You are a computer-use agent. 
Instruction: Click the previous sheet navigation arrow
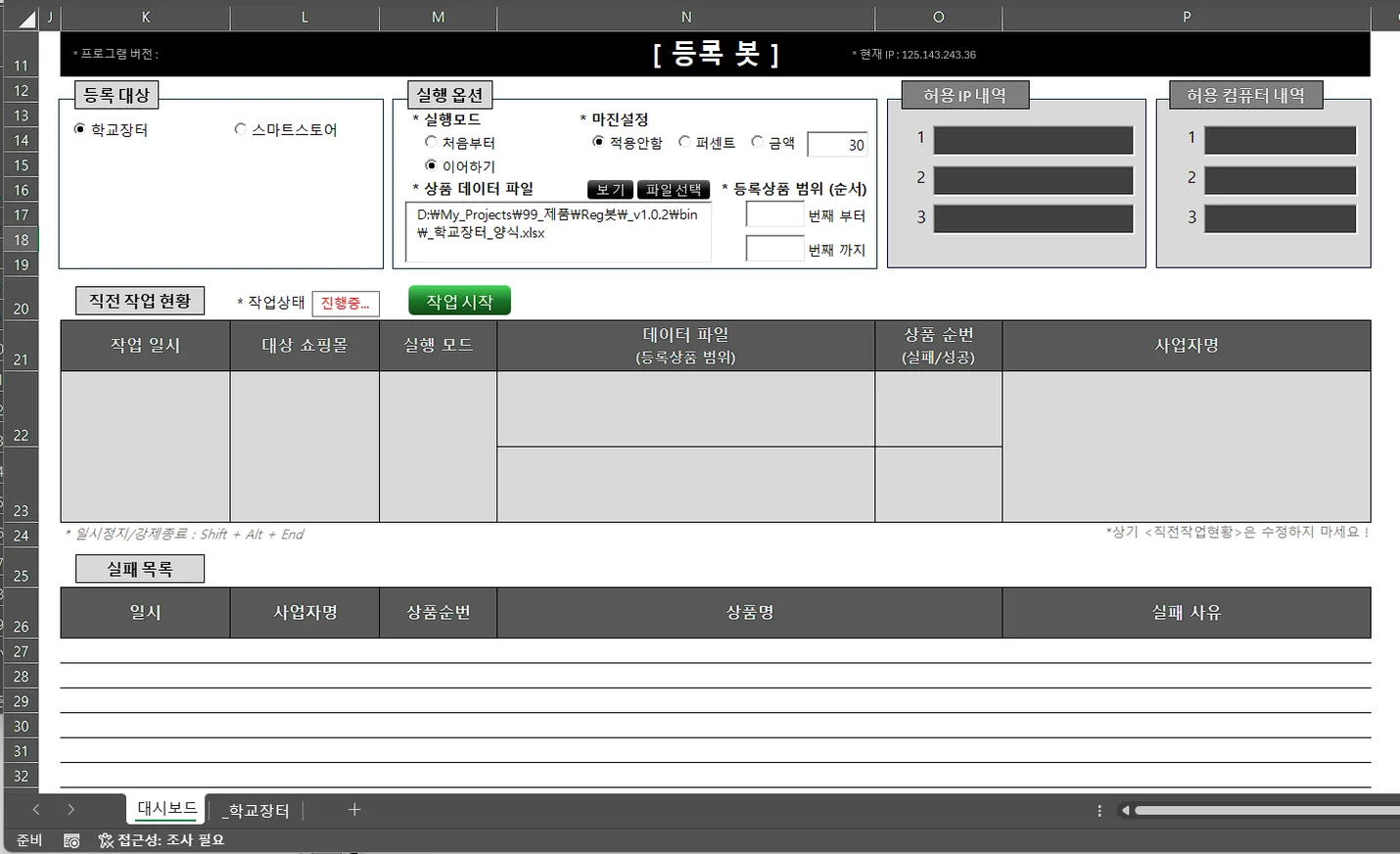[x=36, y=810]
